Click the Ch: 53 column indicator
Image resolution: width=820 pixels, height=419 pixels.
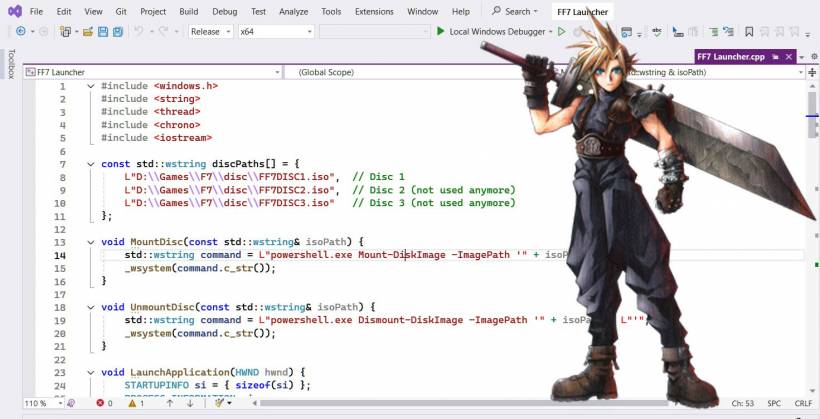click(x=742, y=403)
